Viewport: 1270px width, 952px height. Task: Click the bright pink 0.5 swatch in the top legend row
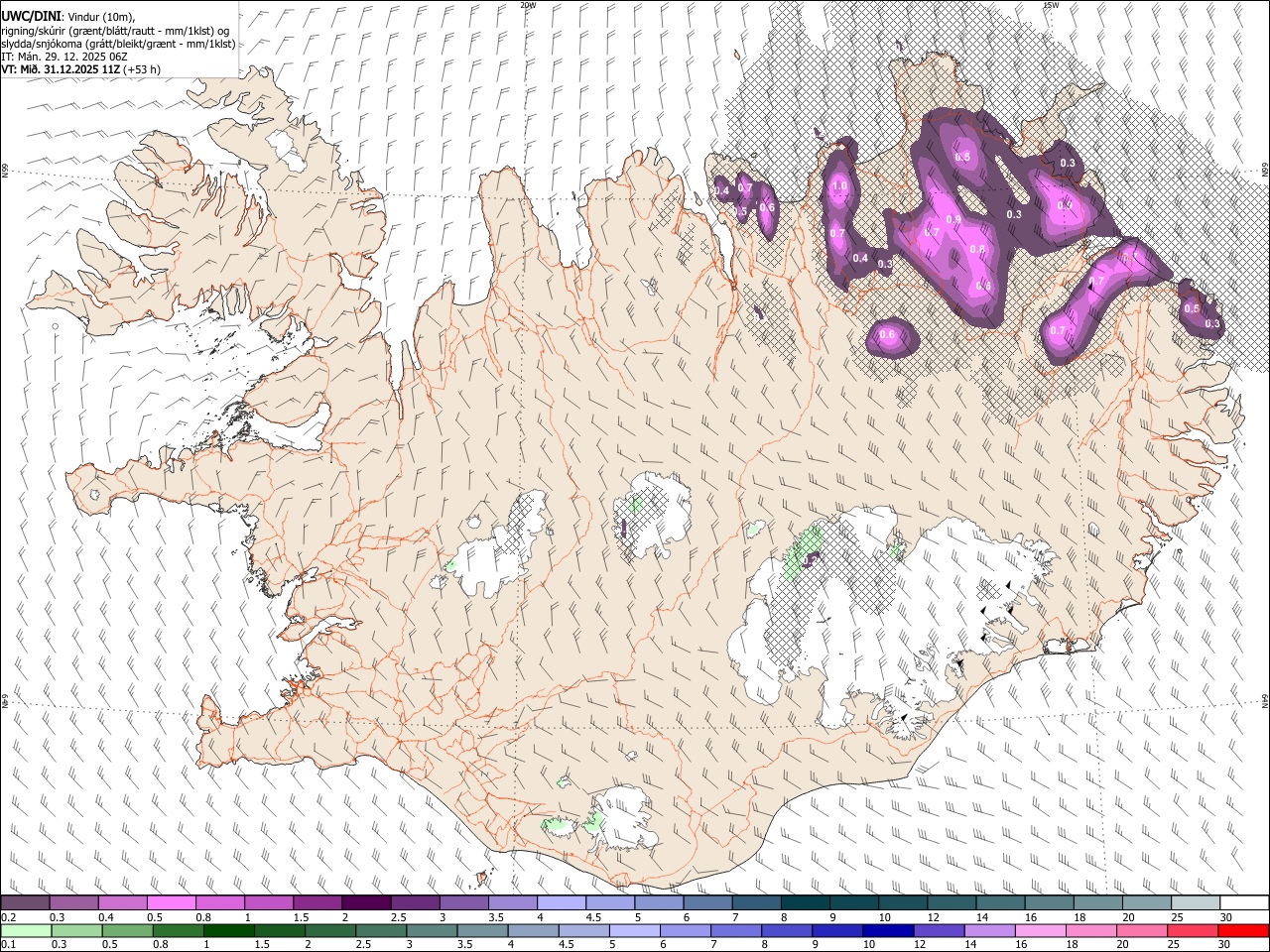click(x=171, y=903)
